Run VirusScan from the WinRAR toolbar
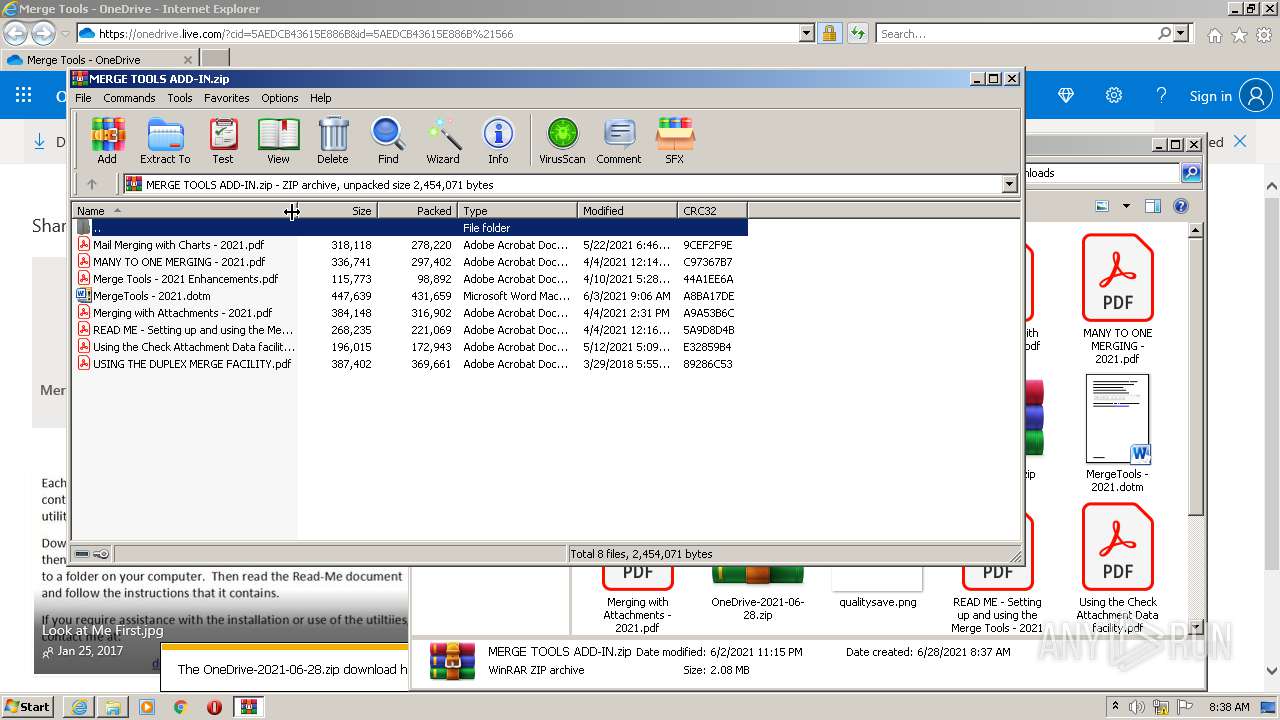The width and height of the screenshot is (1280, 720). click(x=562, y=140)
